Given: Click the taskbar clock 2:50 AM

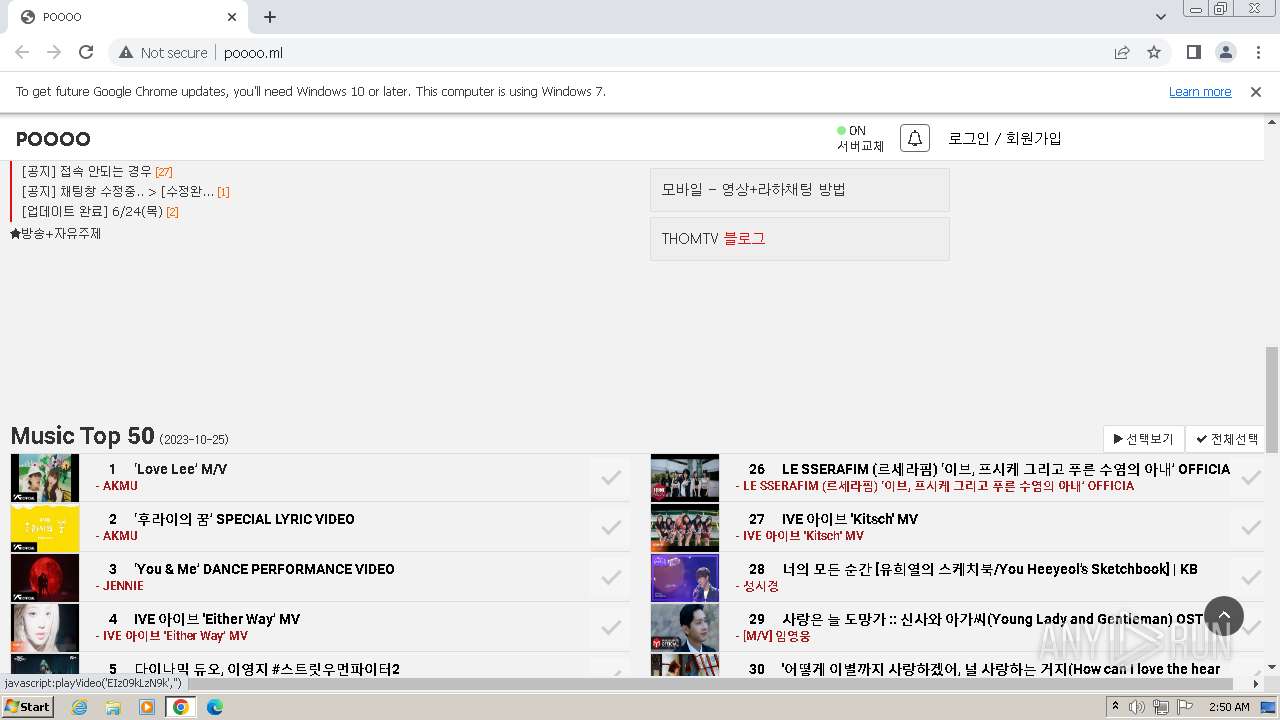Looking at the screenshot, I should [1229, 707].
